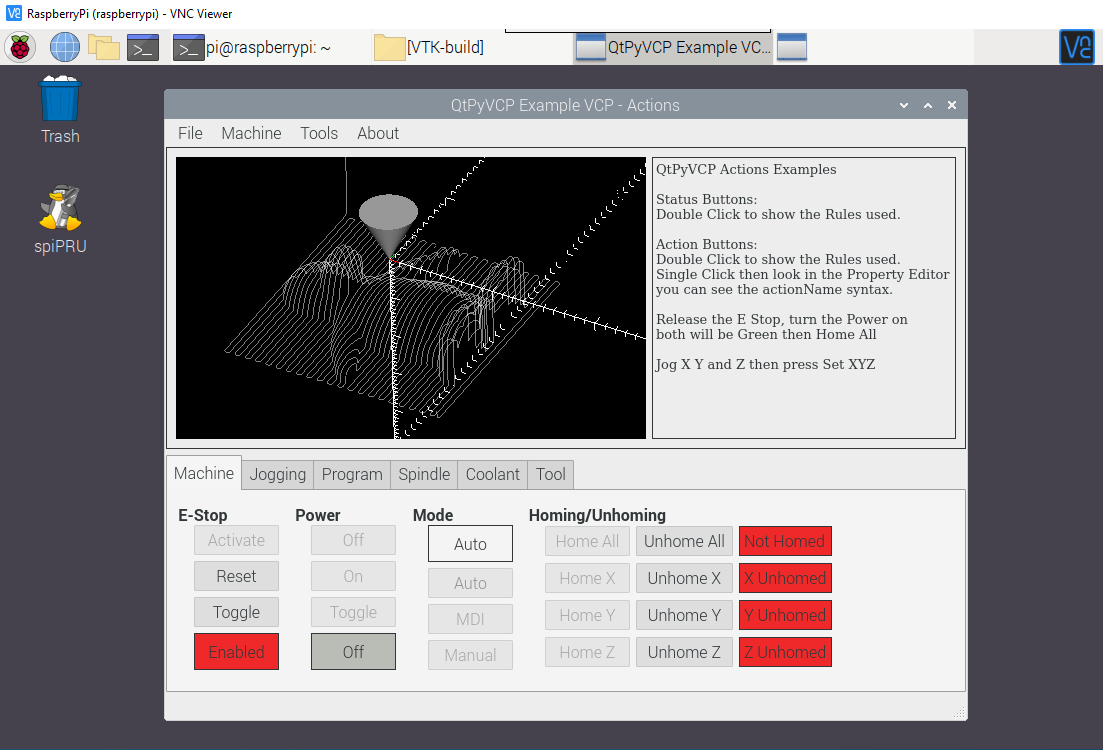This screenshot has height=750, width=1103.
Task: Switch to the Tool tab
Action: (550, 474)
